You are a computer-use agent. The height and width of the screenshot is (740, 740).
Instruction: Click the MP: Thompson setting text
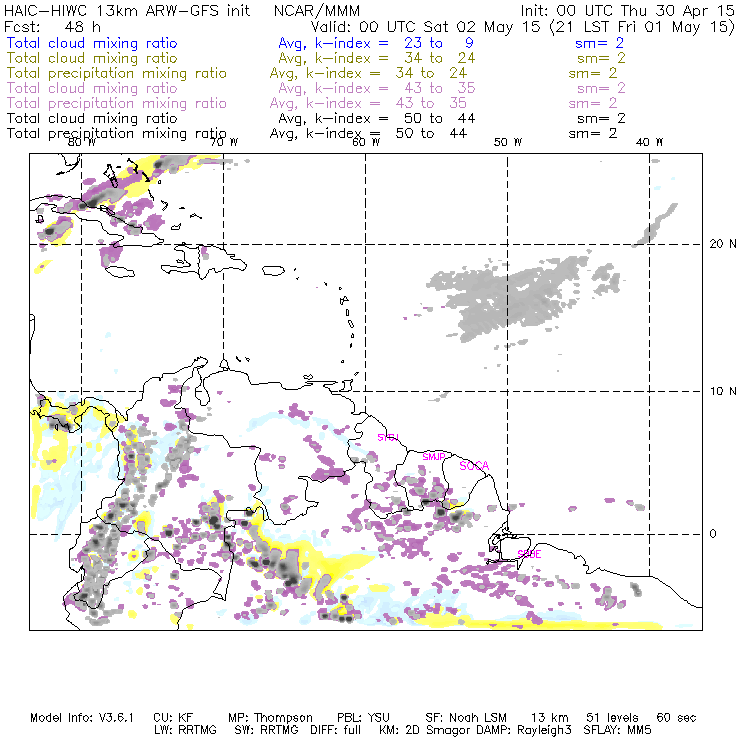click(x=270, y=718)
